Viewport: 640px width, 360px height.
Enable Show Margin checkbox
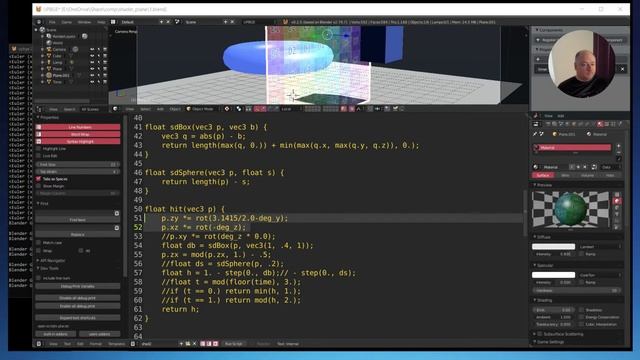pyautogui.click(x=39, y=186)
